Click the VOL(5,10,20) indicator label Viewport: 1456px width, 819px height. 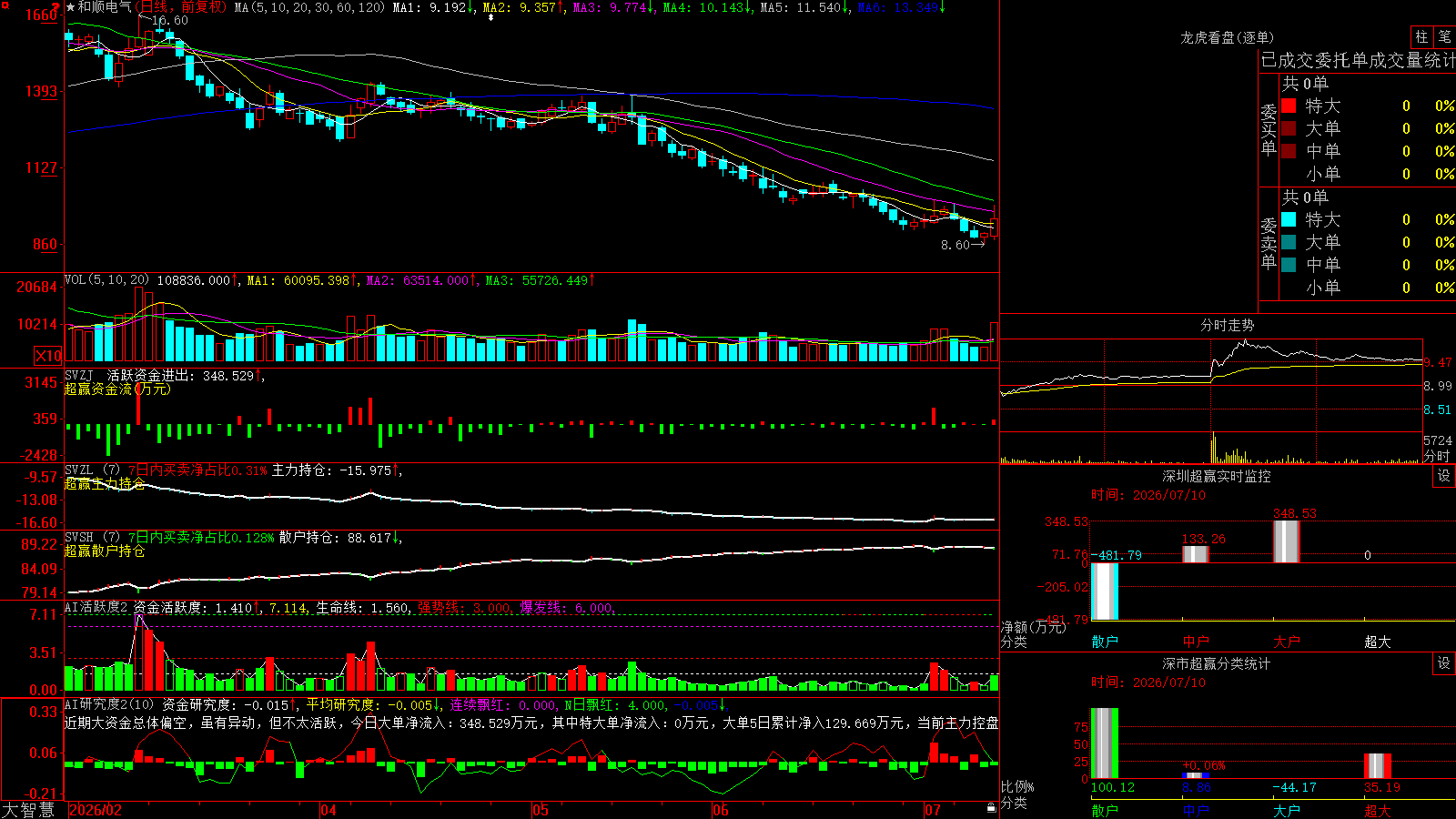coord(107,280)
